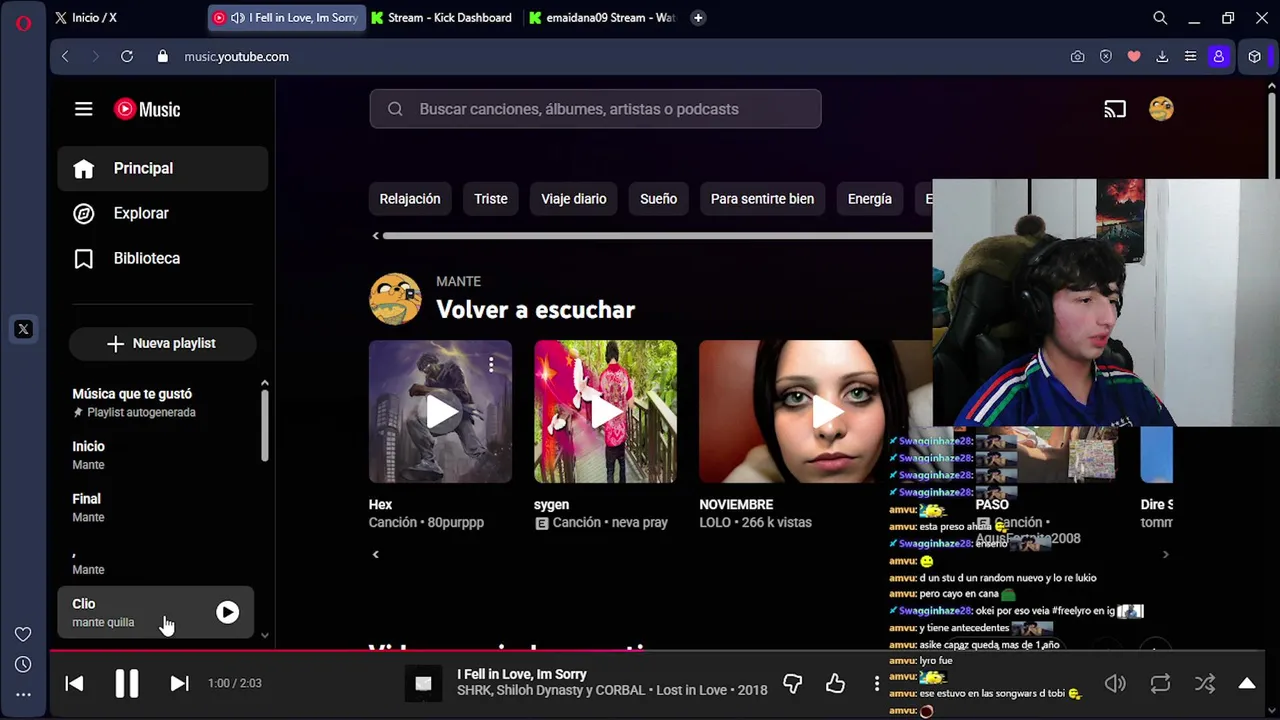The height and width of the screenshot is (720, 1280).
Task: Create a Nueva playlist
Action: [162, 343]
